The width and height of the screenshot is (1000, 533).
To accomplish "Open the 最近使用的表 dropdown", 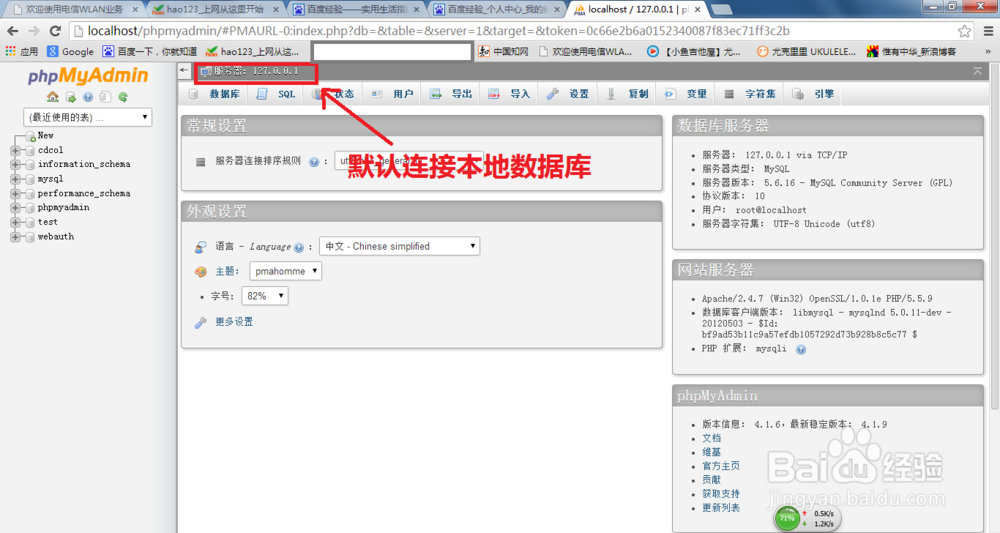I will point(87,117).
